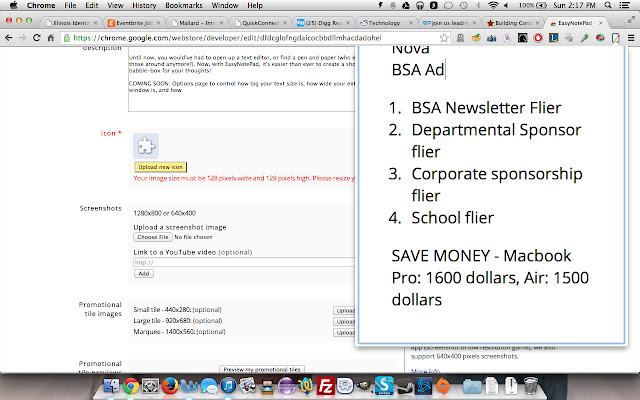Click the Add button under YouTube link
The width and height of the screenshot is (640, 400).
pyautogui.click(x=144, y=273)
